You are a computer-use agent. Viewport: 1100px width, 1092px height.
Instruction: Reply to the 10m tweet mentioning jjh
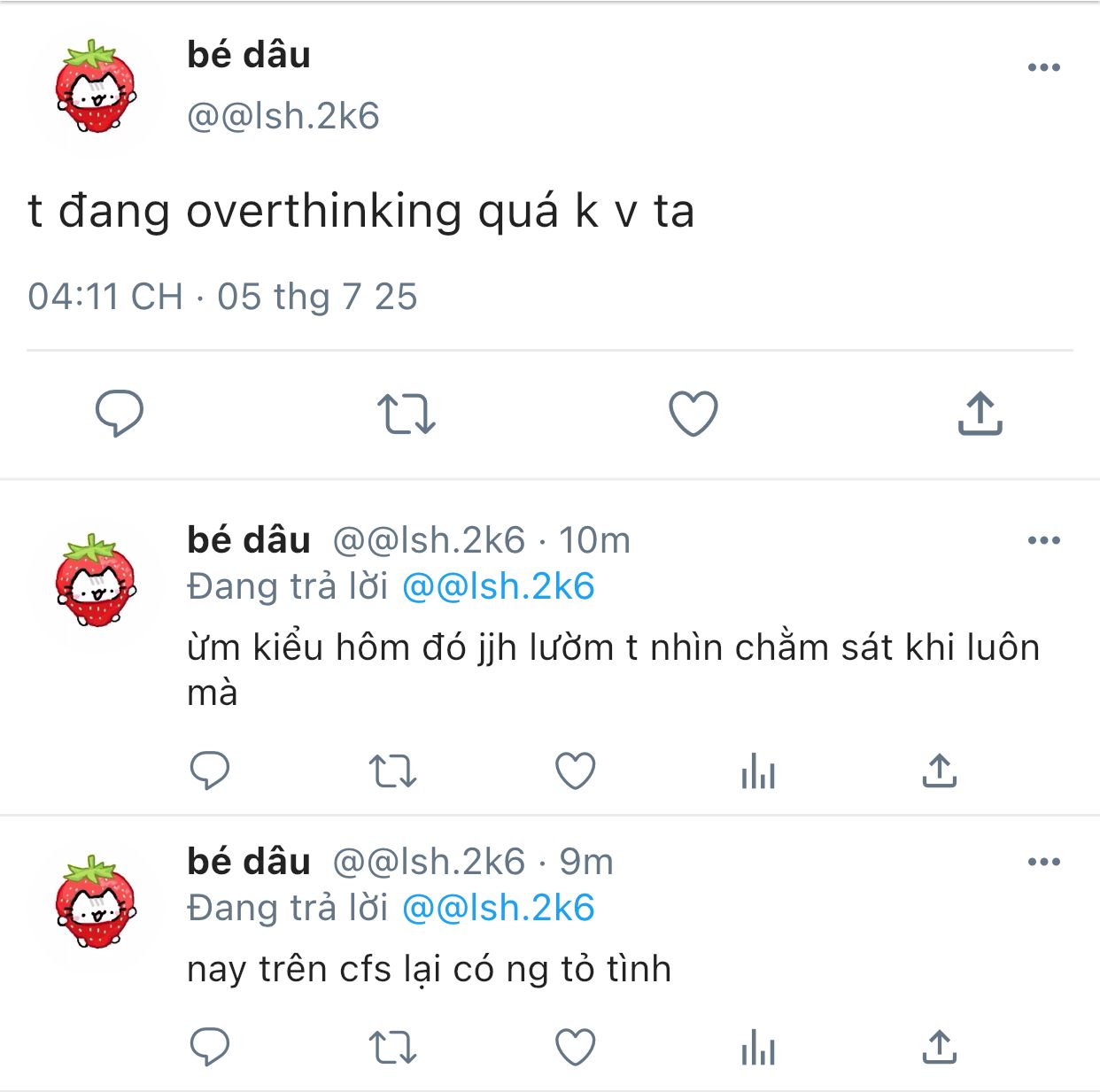click(x=210, y=771)
